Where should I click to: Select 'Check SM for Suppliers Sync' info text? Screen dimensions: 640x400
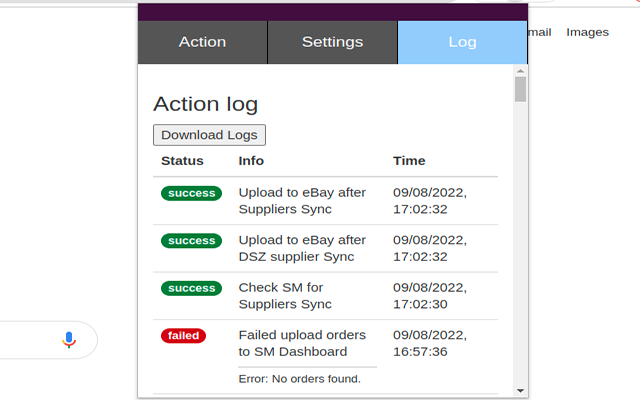[285, 296]
